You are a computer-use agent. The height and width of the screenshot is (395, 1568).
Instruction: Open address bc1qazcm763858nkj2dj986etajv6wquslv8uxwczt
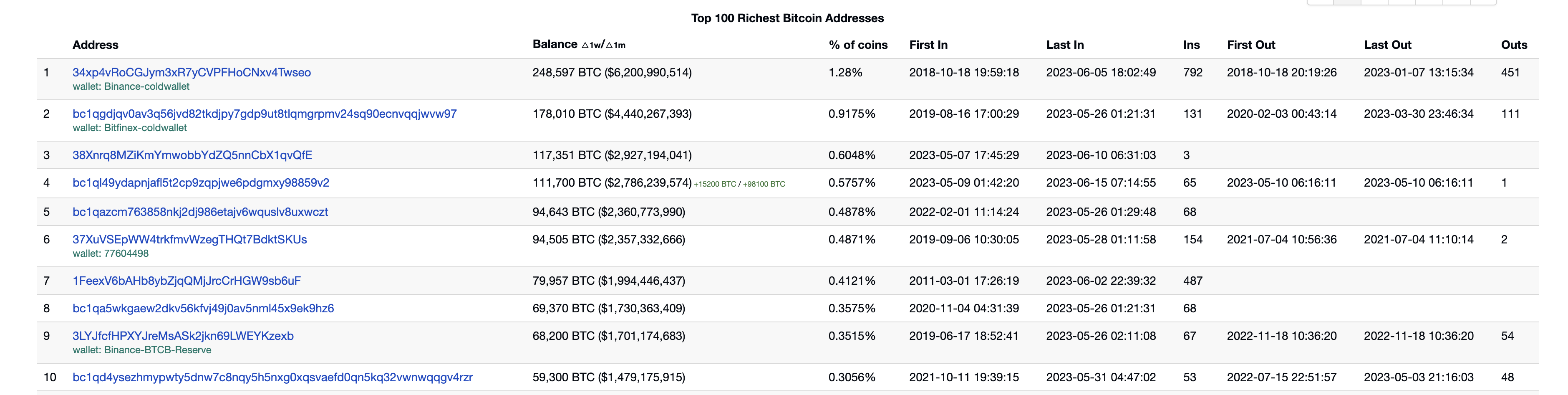tap(200, 212)
